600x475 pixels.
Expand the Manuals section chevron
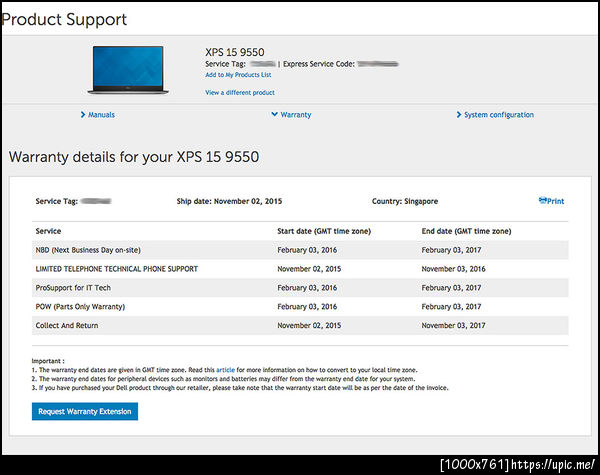83,114
